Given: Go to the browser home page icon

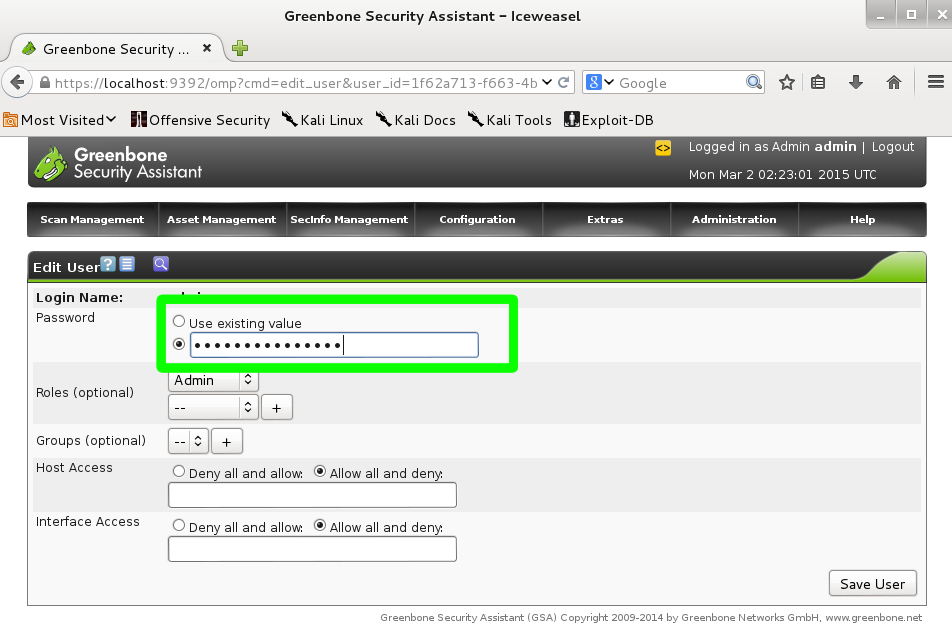Looking at the screenshot, I should coord(894,83).
